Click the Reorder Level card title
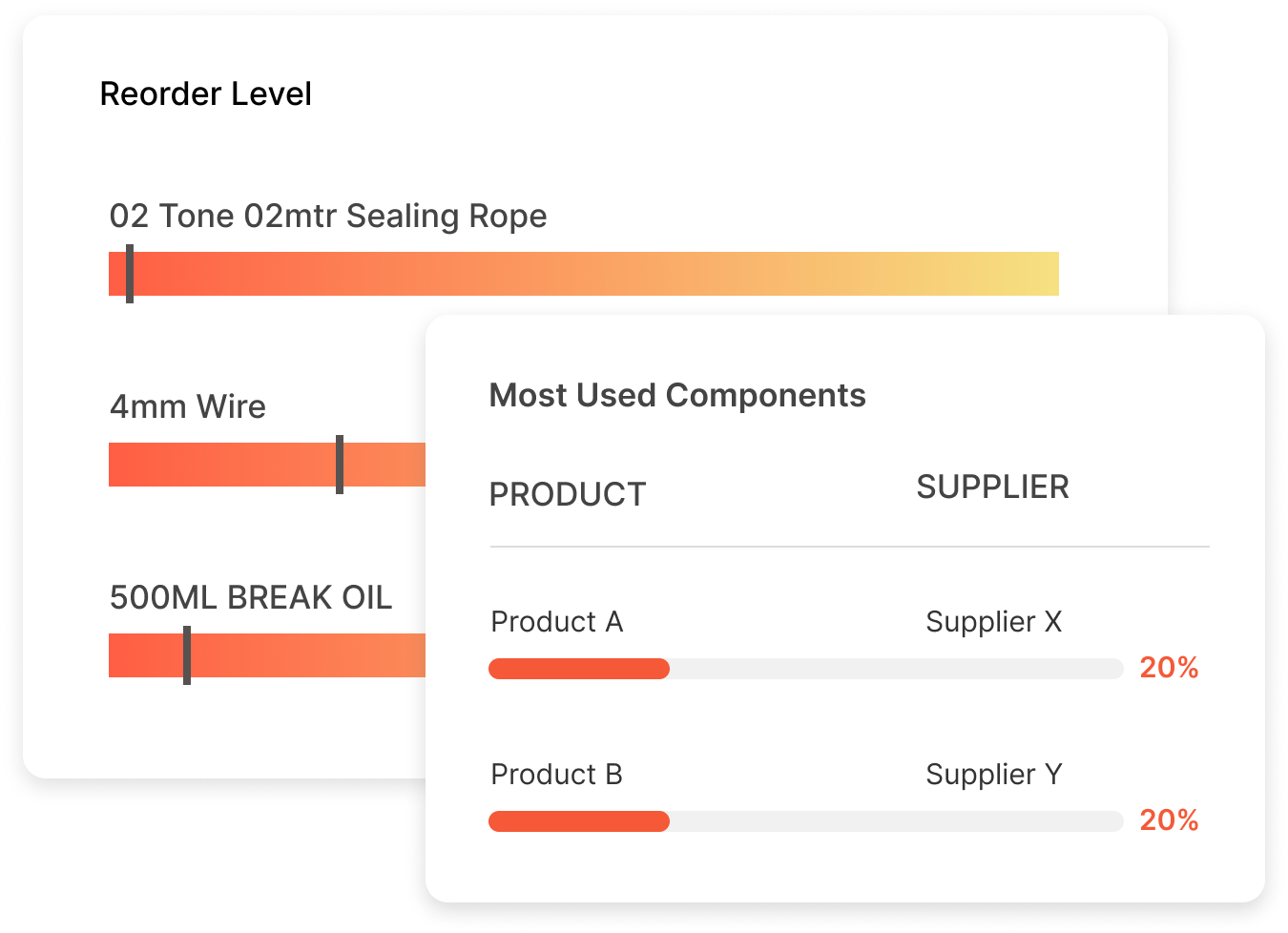 click(205, 94)
